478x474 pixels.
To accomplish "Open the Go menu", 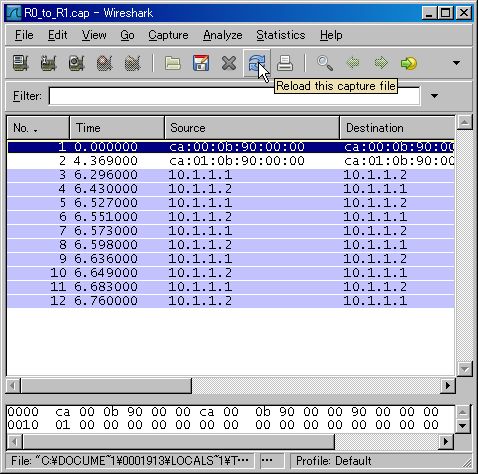I will [127, 35].
